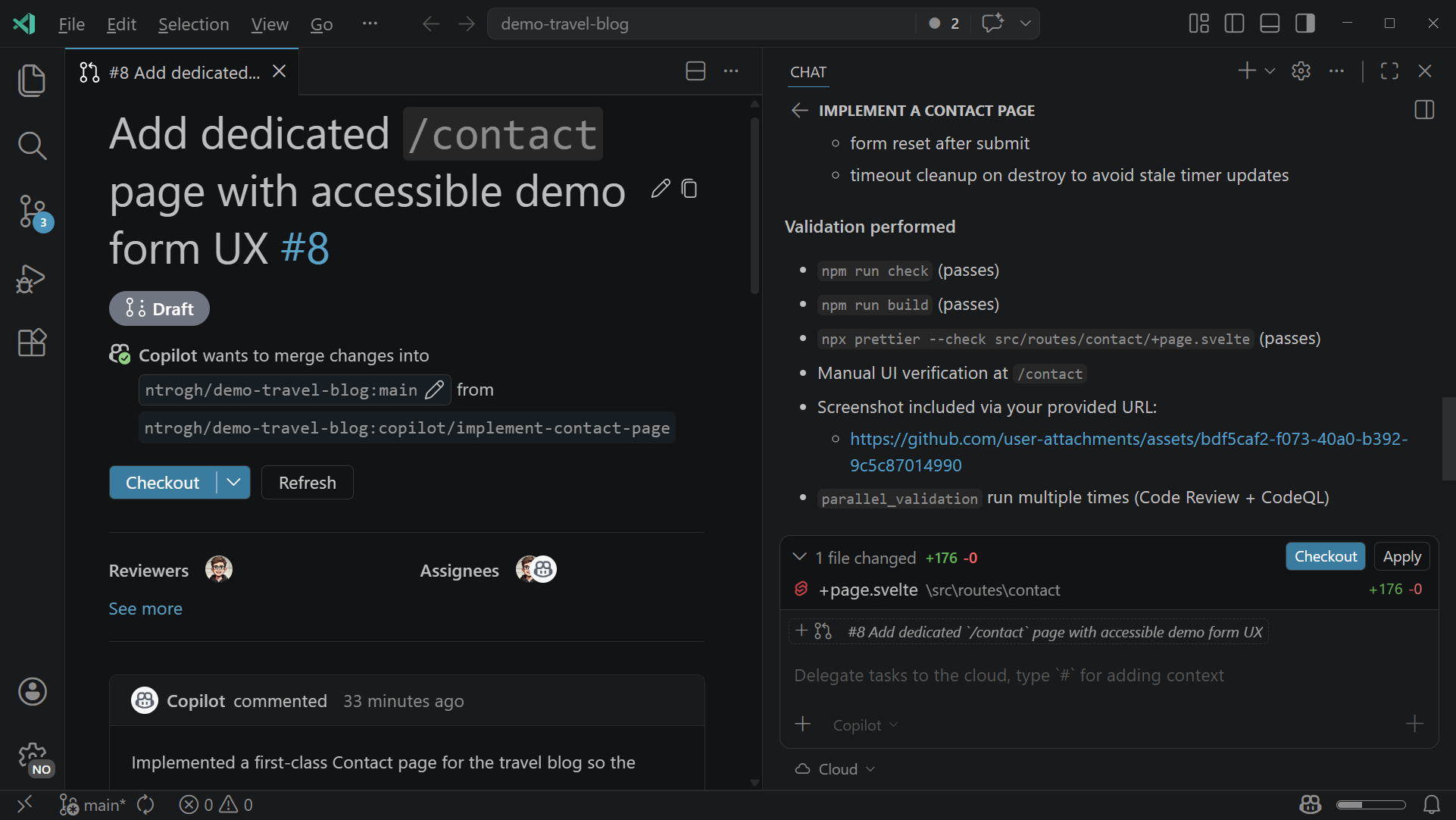Open the Search view in the activity bar
1456x820 pixels.
32,146
